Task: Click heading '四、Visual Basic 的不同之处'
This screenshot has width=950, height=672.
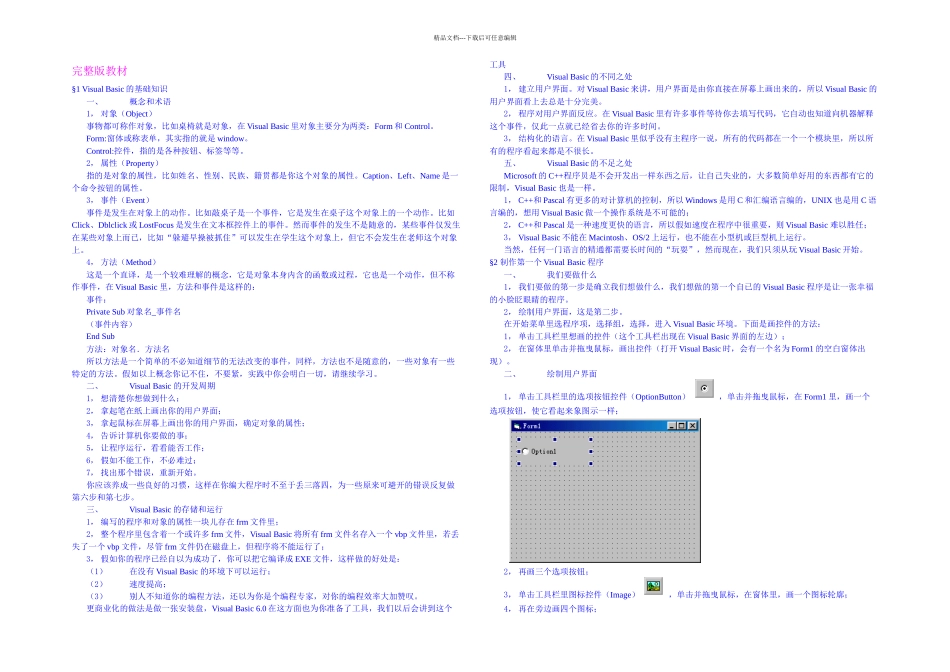Action: point(568,77)
